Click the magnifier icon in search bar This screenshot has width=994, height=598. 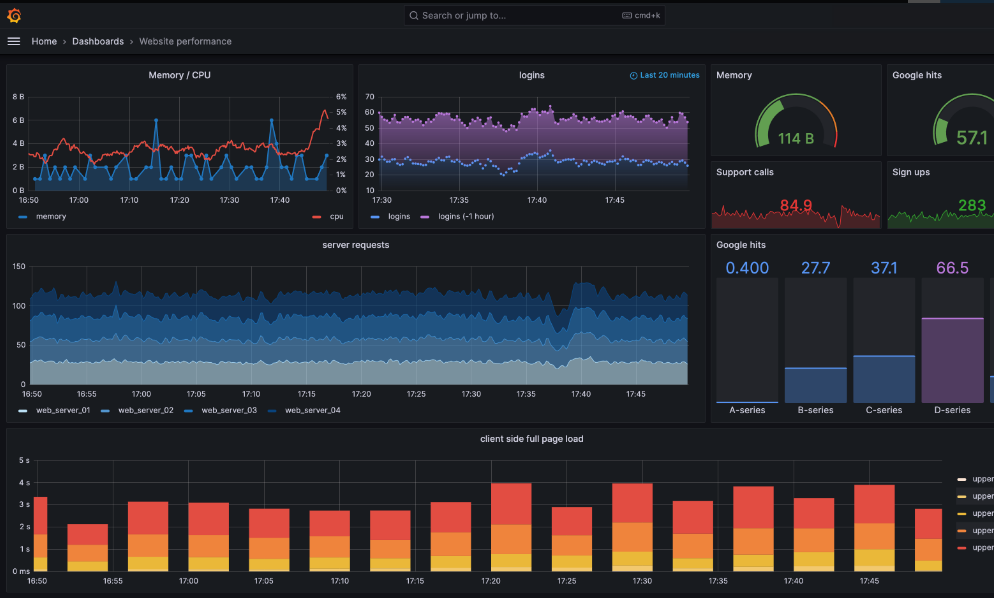pos(414,16)
